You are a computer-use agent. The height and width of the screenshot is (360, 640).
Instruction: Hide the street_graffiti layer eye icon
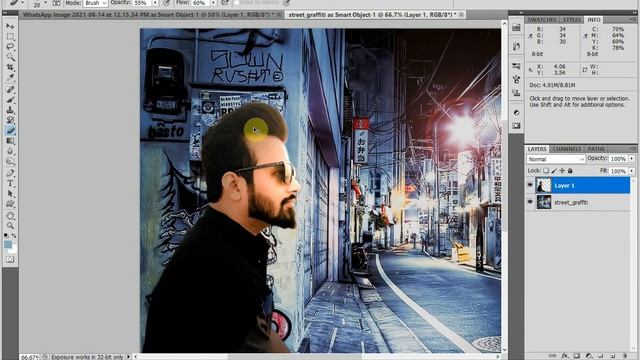[x=530, y=202]
